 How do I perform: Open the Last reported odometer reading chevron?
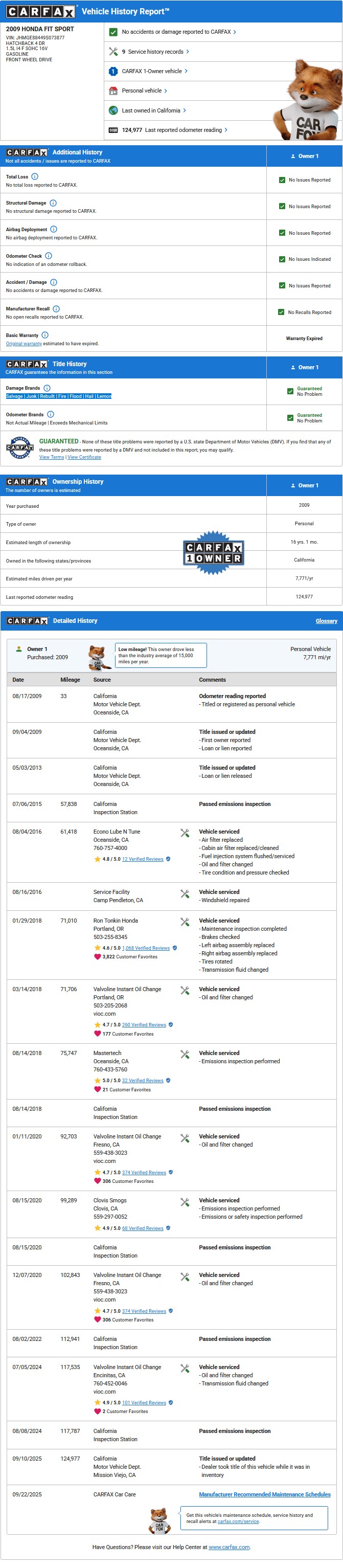226,130
